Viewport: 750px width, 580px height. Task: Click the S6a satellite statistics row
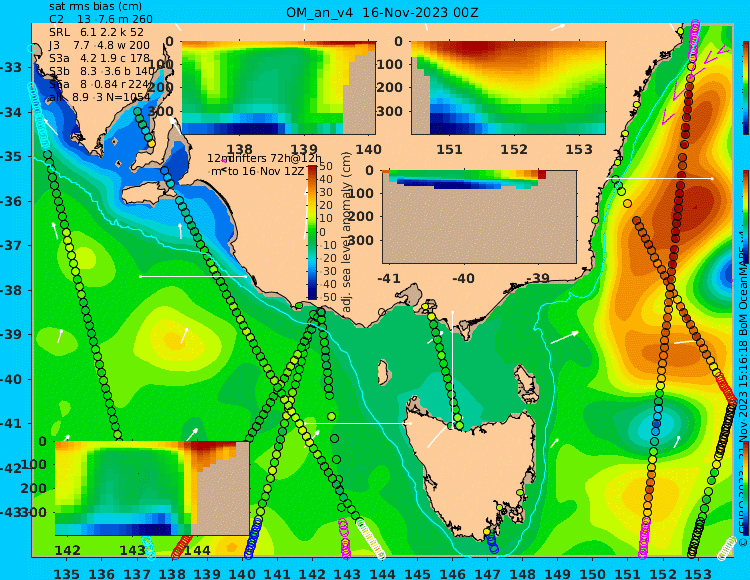pos(99,84)
